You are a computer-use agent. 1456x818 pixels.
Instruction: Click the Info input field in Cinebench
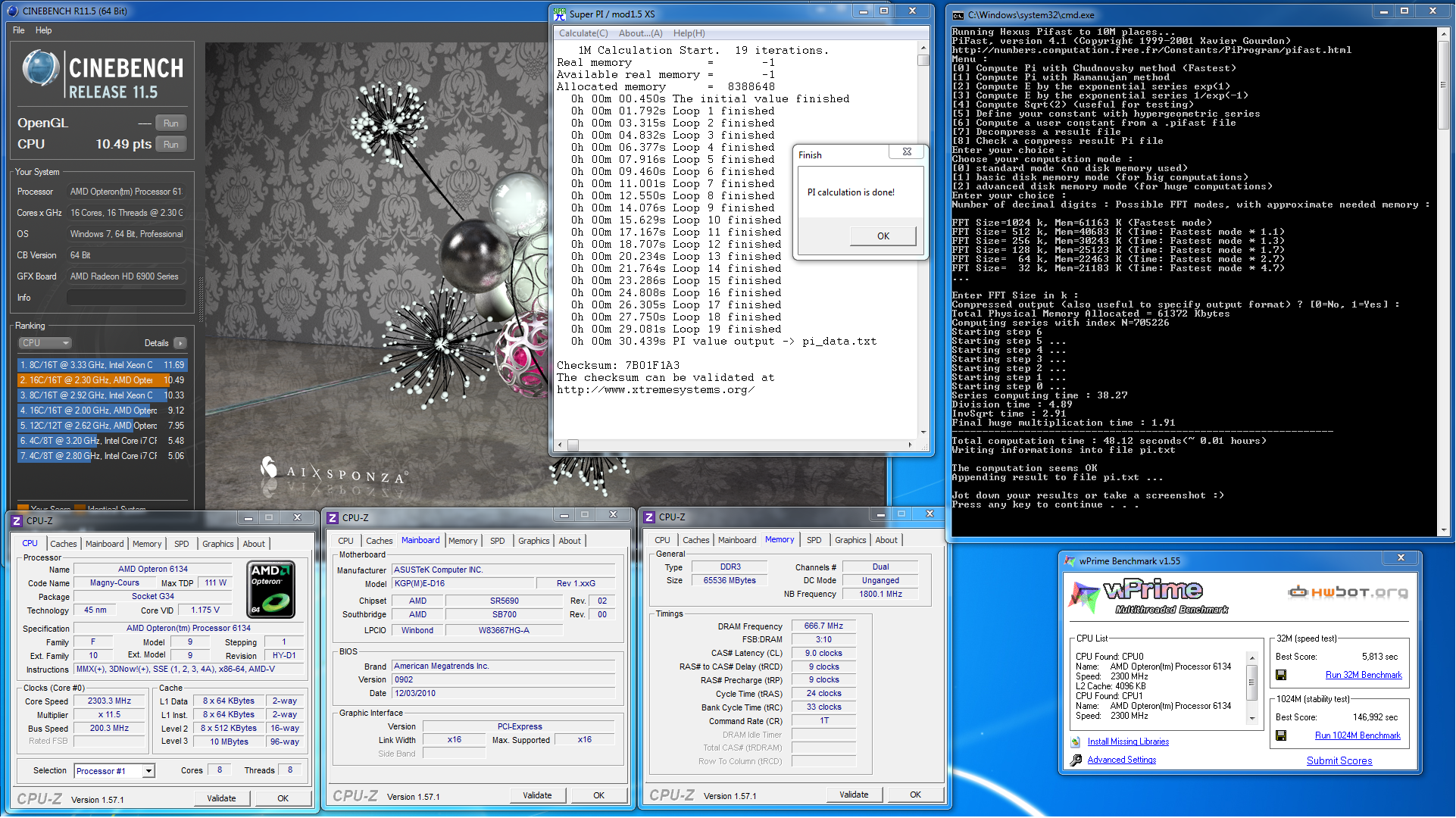pos(127,298)
